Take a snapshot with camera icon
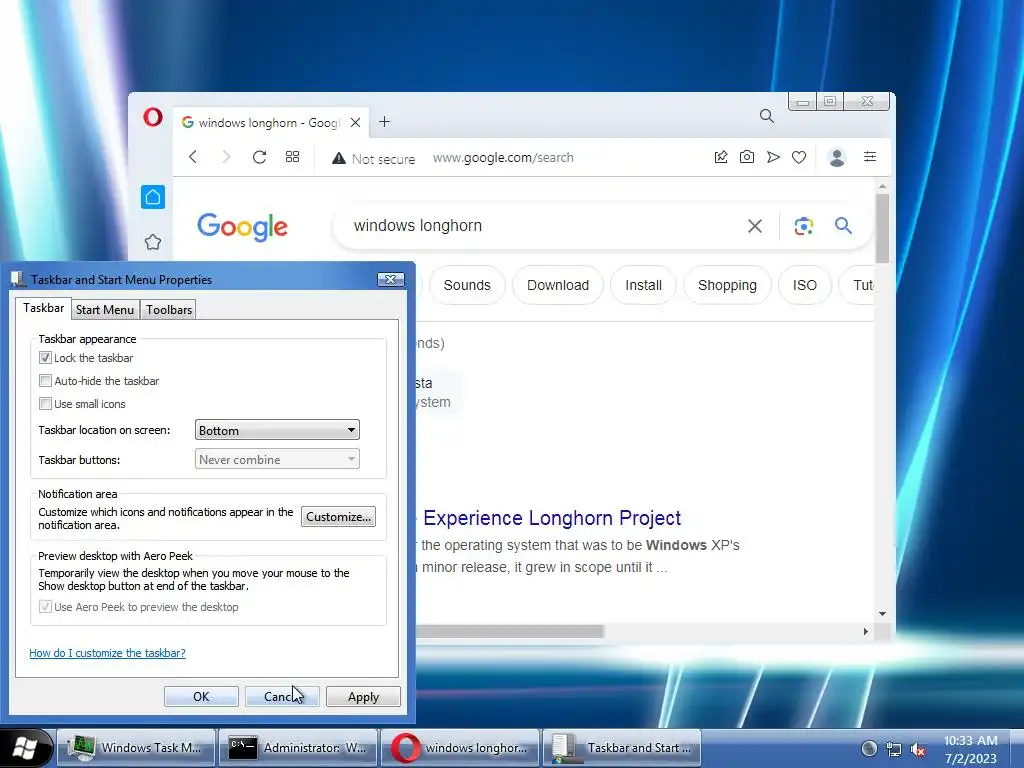 746,157
